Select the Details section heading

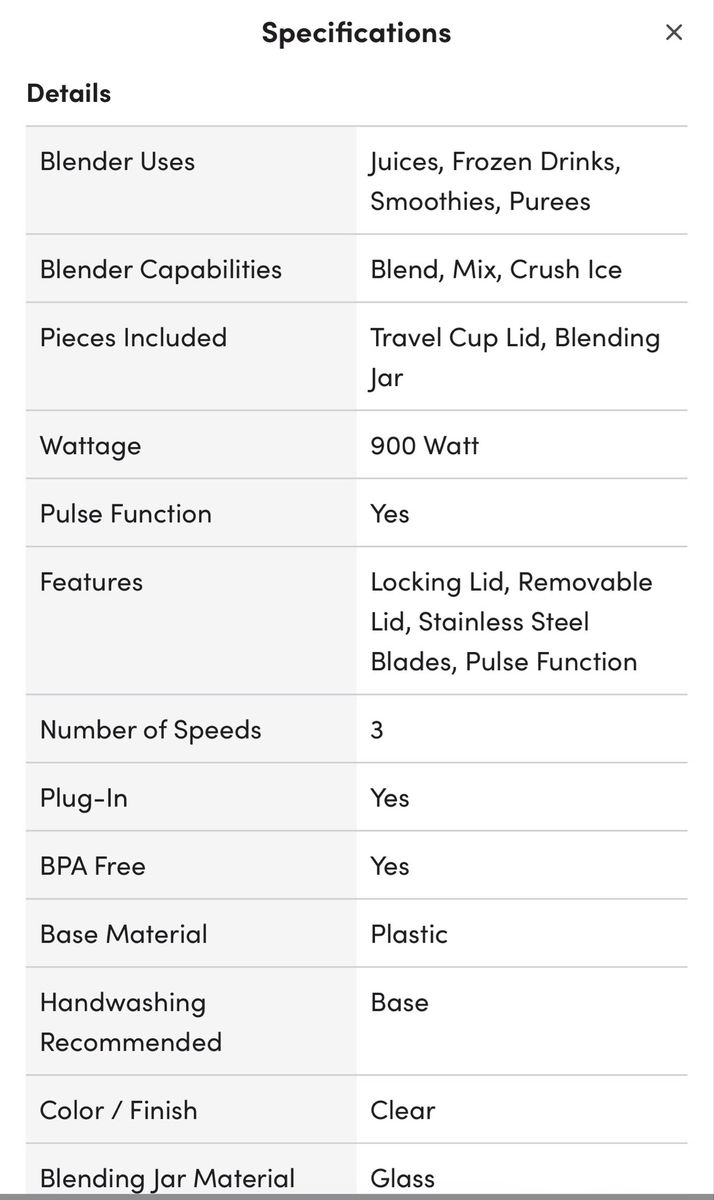tap(69, 93)
